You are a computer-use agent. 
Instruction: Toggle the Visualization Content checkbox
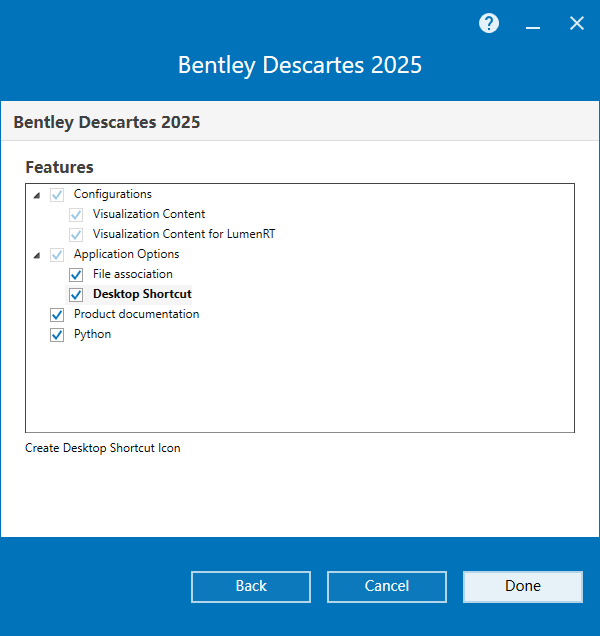pos(76,215)
